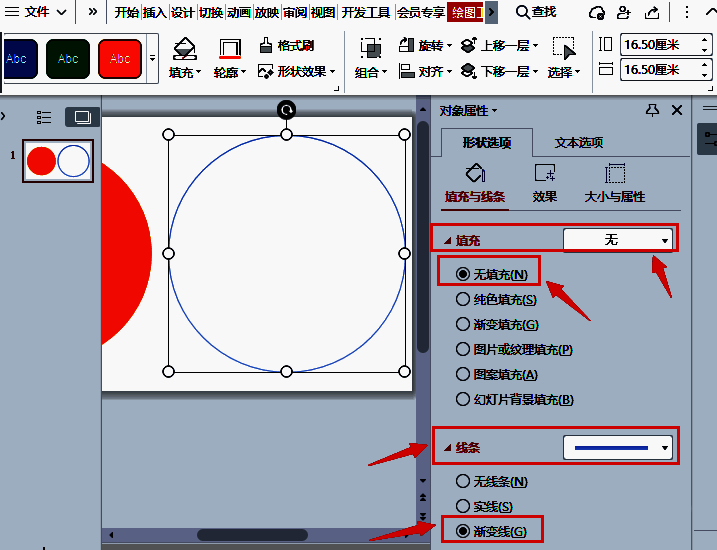Click the Group objects icon
Image resolution: width=717 pixels, height=550 pixels.
coord(370,49)
